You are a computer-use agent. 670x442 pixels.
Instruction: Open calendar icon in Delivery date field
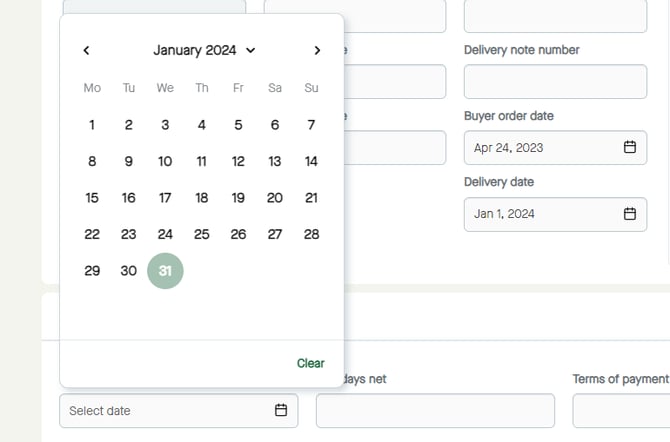pos(630,213)
